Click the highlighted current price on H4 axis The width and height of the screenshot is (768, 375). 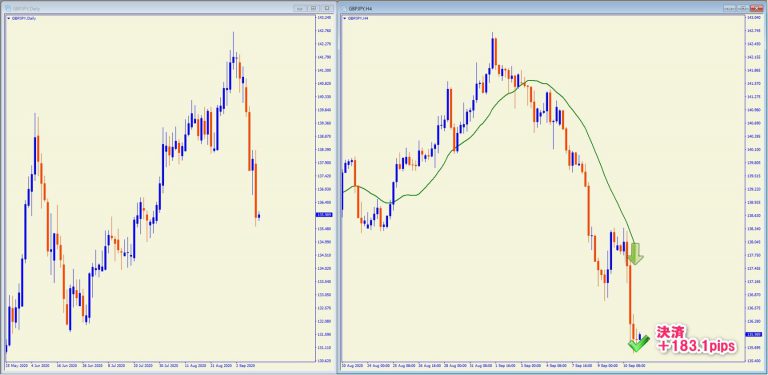(x=752, y=334)
